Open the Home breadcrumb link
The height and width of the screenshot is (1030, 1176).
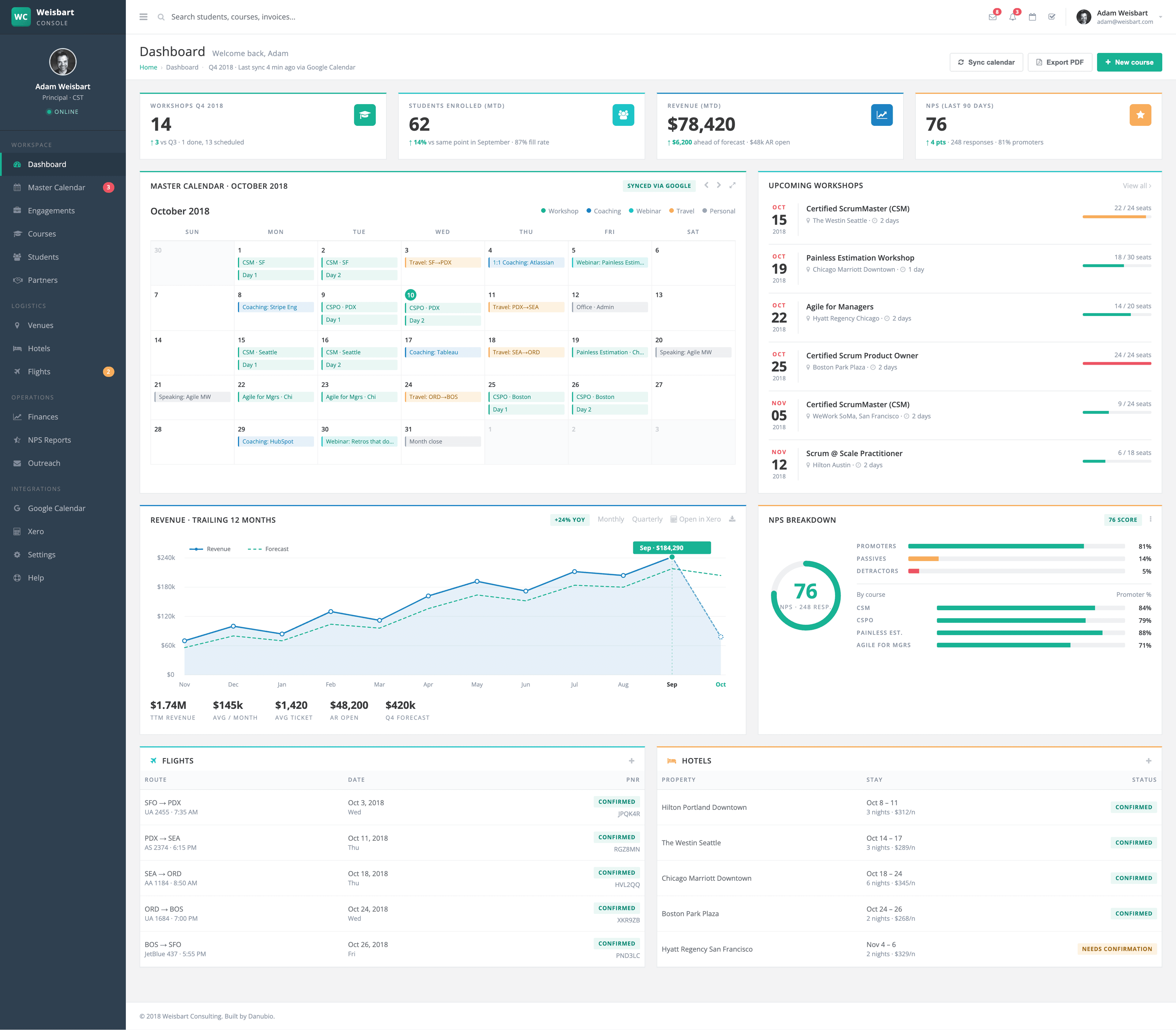click(x=148, y=67)
